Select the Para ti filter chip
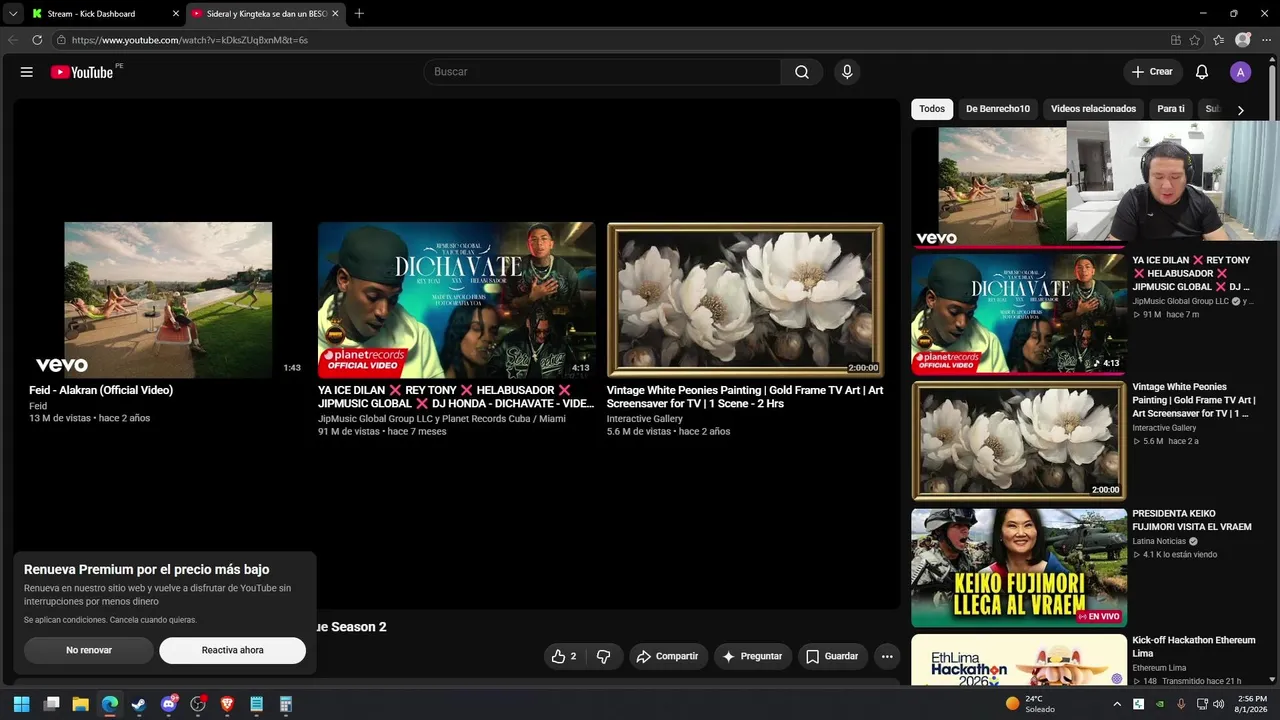Image resolution: width=1280 pixels, height=720 pixels. (x=1171, y=109)
